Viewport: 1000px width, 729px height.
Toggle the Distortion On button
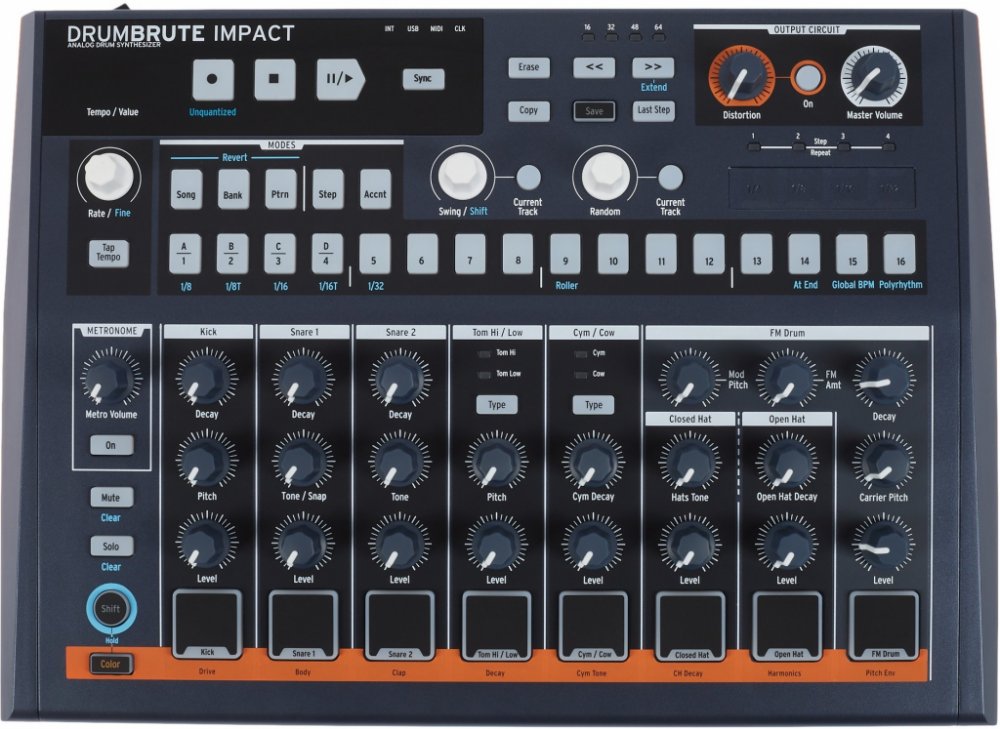point(808,77)
